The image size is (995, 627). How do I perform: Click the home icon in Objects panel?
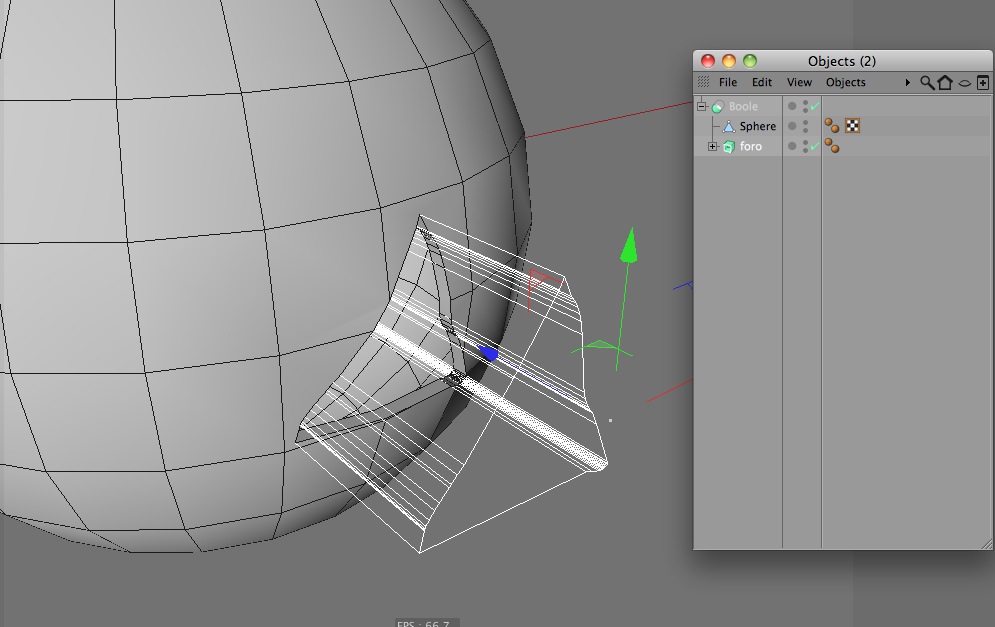pyautogui.click(x=945, y=82)
